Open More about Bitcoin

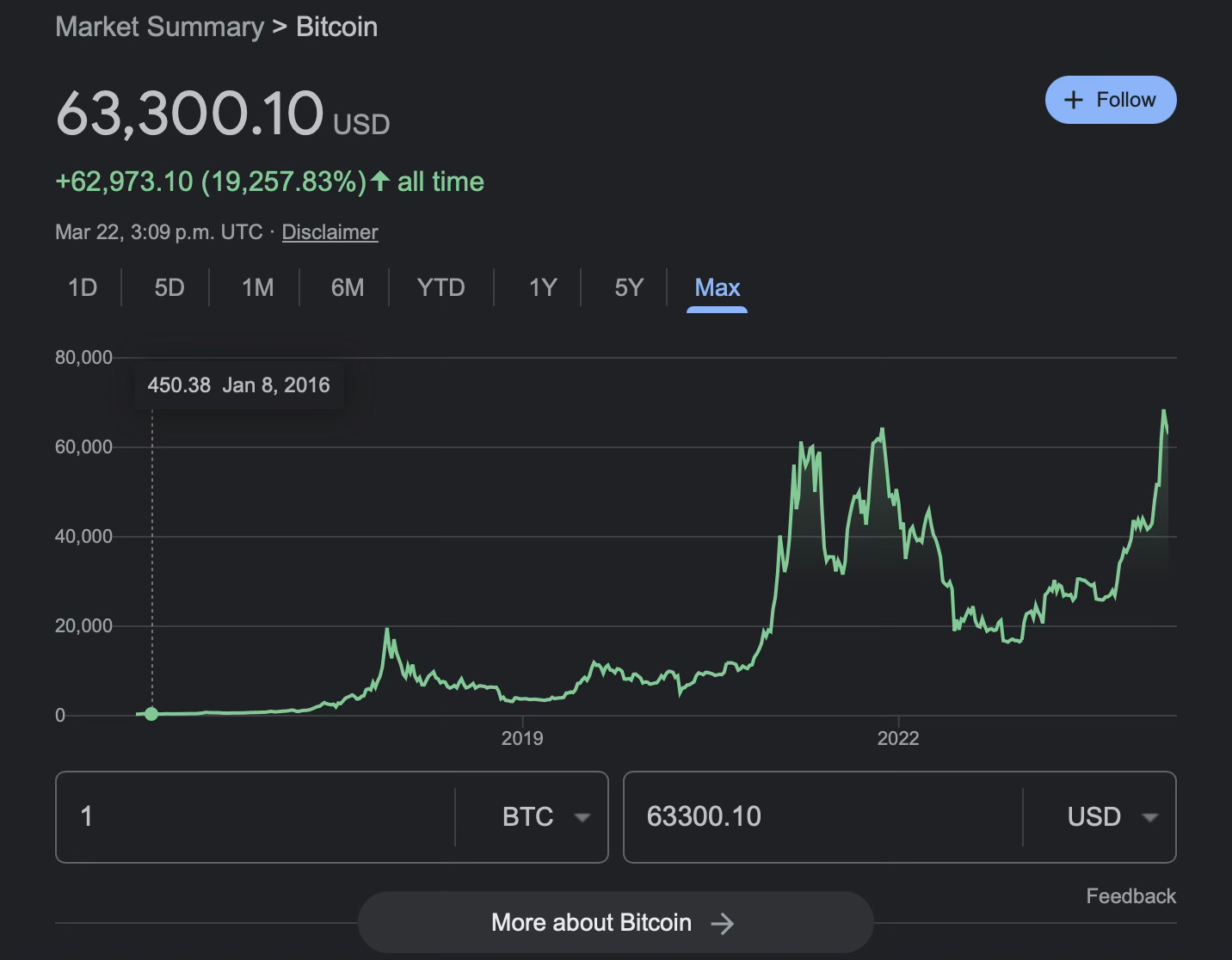(x=615, y=922)
